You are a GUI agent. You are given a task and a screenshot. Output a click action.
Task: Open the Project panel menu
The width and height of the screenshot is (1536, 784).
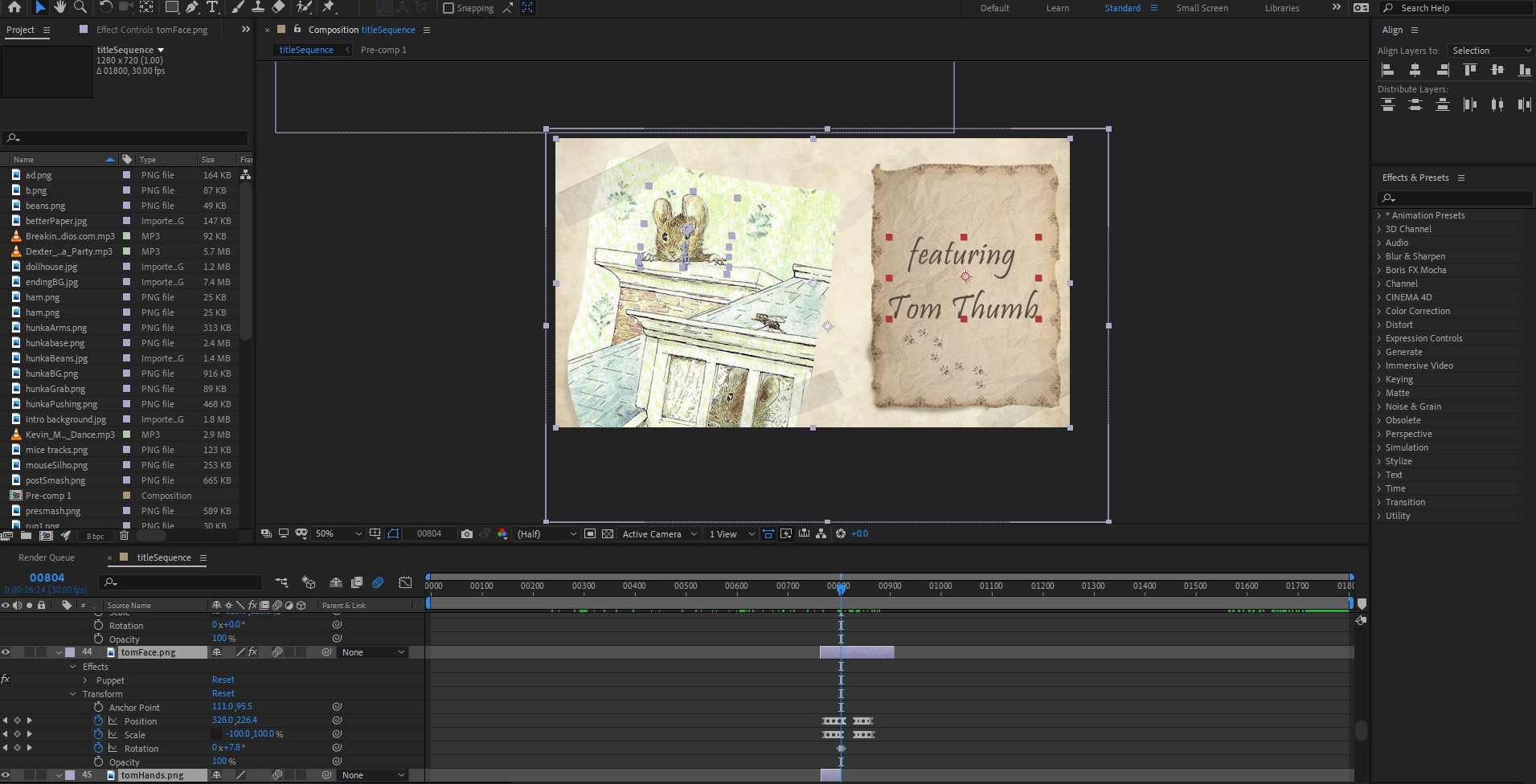coord(47,30)
